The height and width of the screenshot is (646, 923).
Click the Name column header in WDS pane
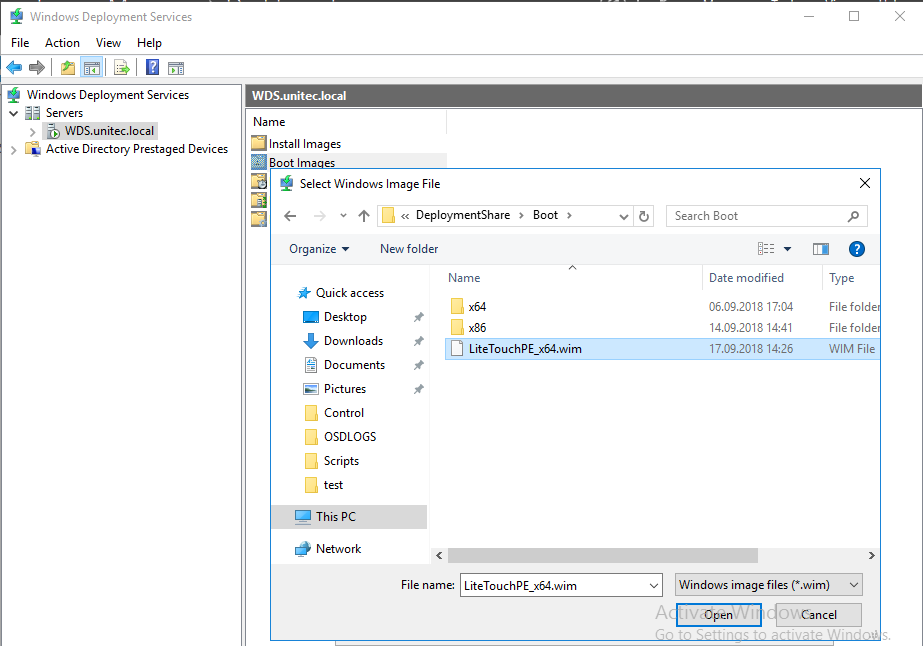pos(269,122)
